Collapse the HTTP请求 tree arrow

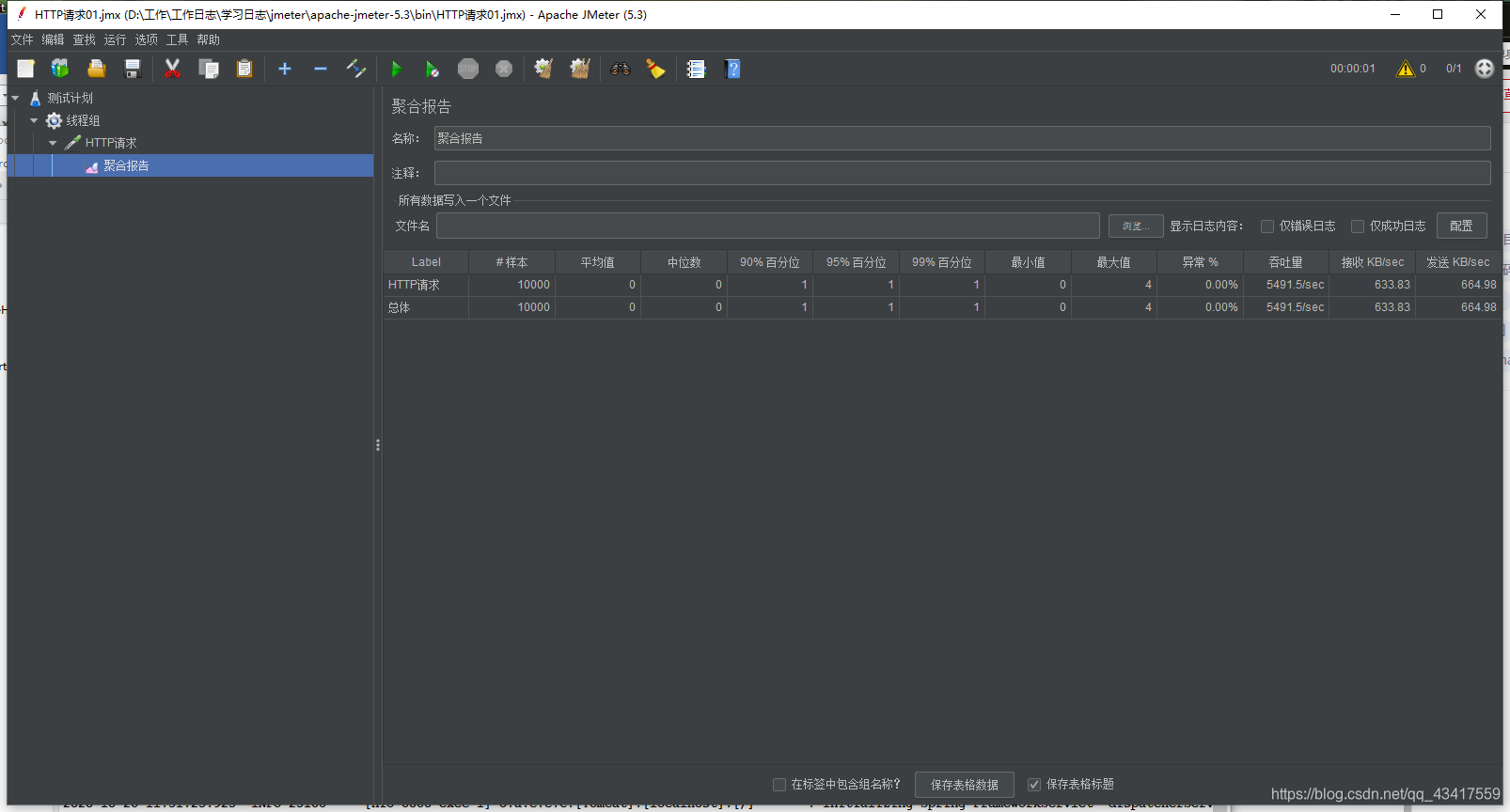(53, 143)
